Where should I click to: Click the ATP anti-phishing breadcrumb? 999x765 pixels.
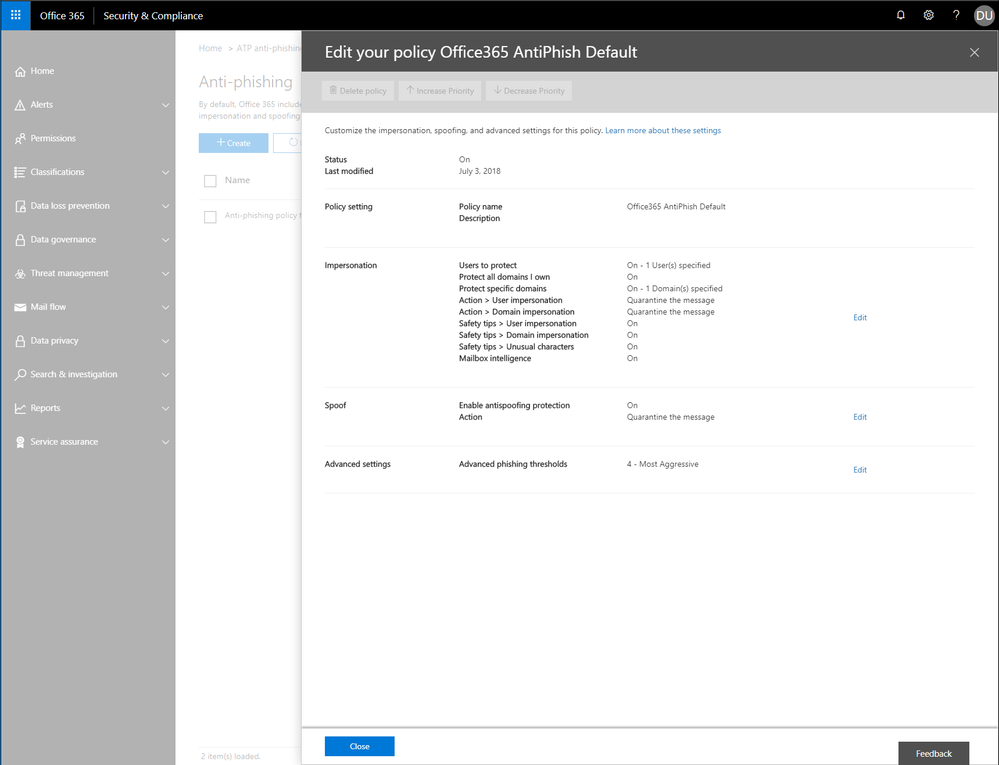[x=268, y=48]
